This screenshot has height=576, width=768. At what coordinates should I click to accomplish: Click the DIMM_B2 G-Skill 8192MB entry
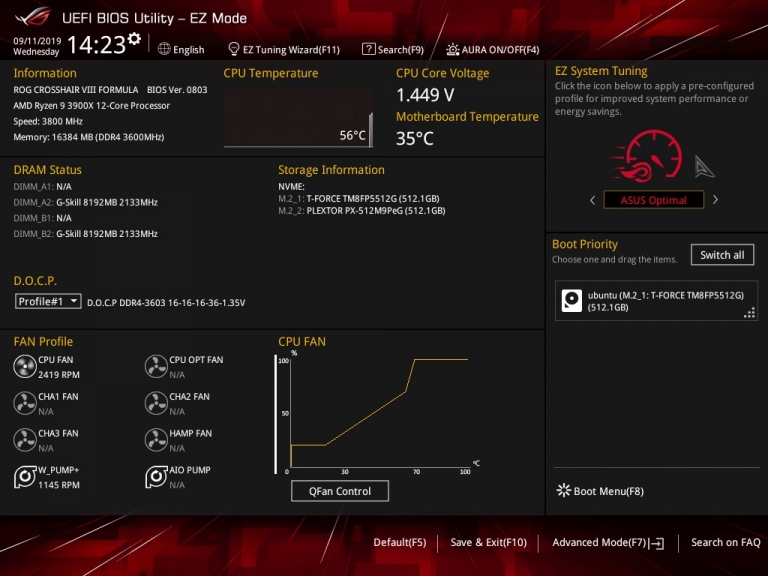pyautogui.click(x=86, y=234)
